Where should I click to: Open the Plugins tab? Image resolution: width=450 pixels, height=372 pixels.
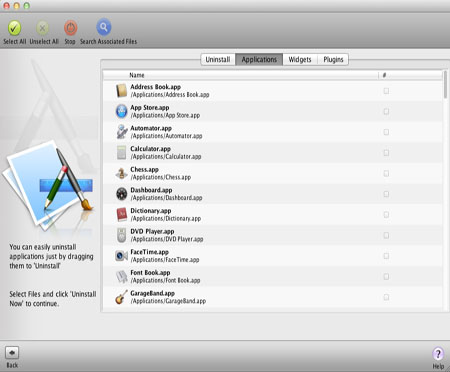coord(333,59)
